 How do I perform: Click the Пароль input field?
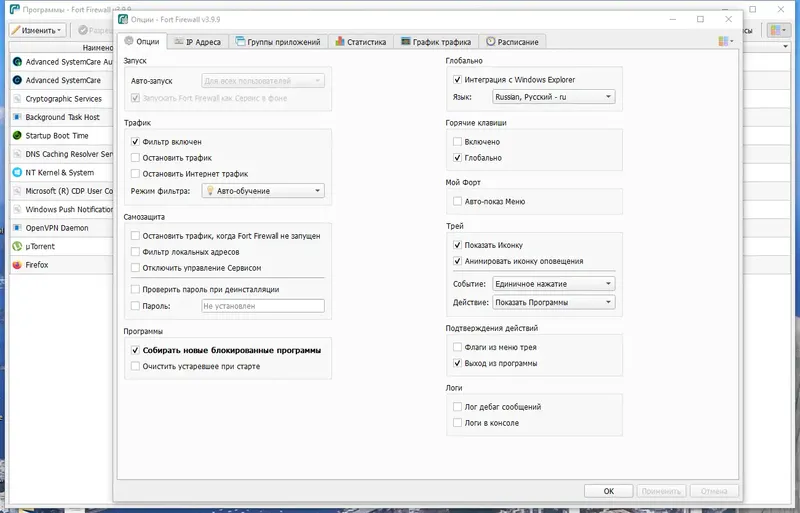[x=263, y=306]
